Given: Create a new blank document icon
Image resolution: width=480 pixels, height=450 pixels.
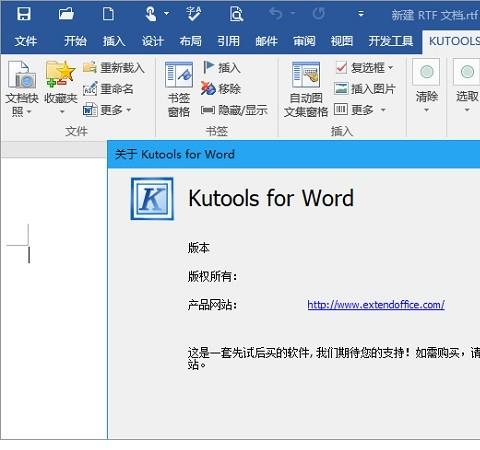Looking at the screenshot, I should click(108, 14).
